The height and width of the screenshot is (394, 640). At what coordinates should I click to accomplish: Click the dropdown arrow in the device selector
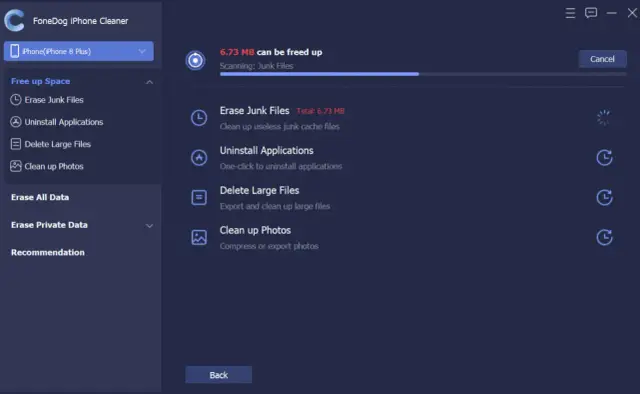(x=142, y=51)
